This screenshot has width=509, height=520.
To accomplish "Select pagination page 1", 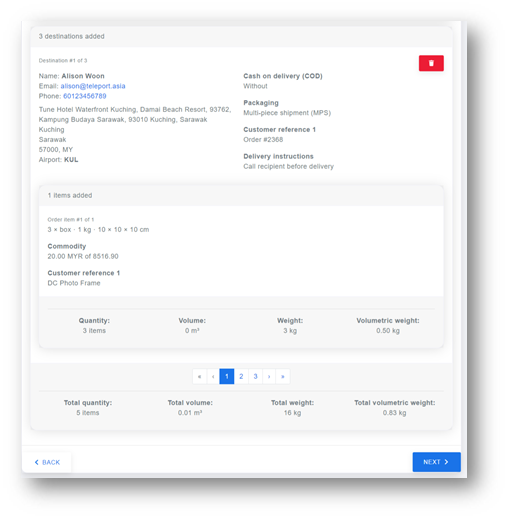I will pos(227,376).
